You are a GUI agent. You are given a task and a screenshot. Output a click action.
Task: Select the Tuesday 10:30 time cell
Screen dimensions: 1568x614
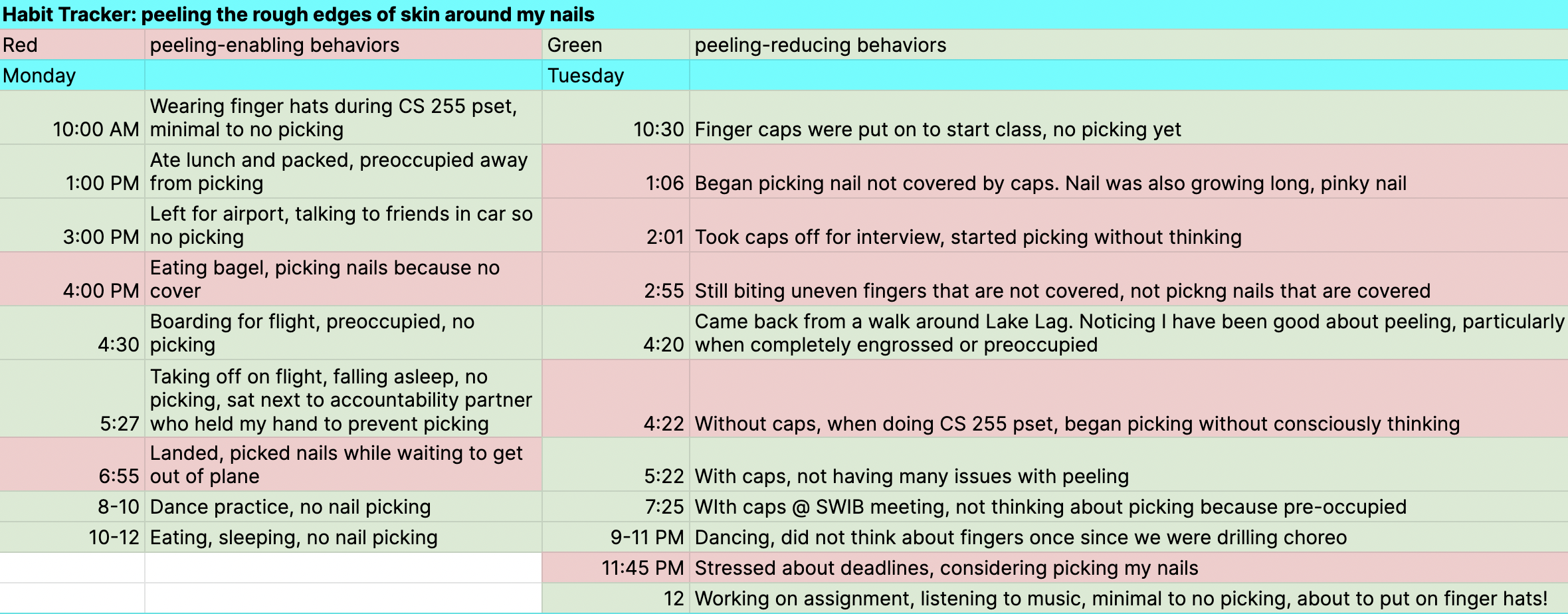click(x=616, y=118)
